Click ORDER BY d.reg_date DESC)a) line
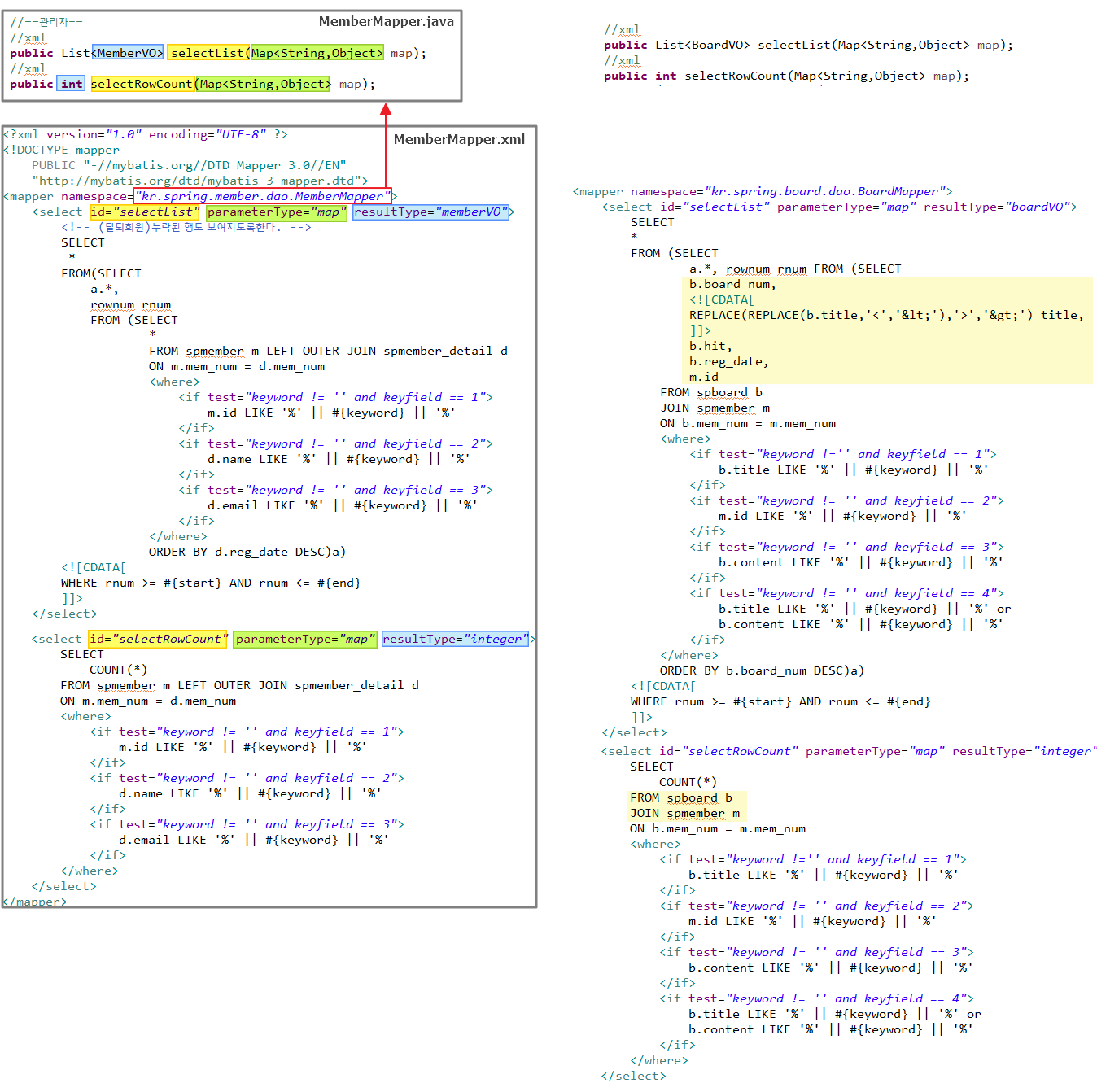Viewport: 1097px width, 1092px height. (x=247, y=552)
